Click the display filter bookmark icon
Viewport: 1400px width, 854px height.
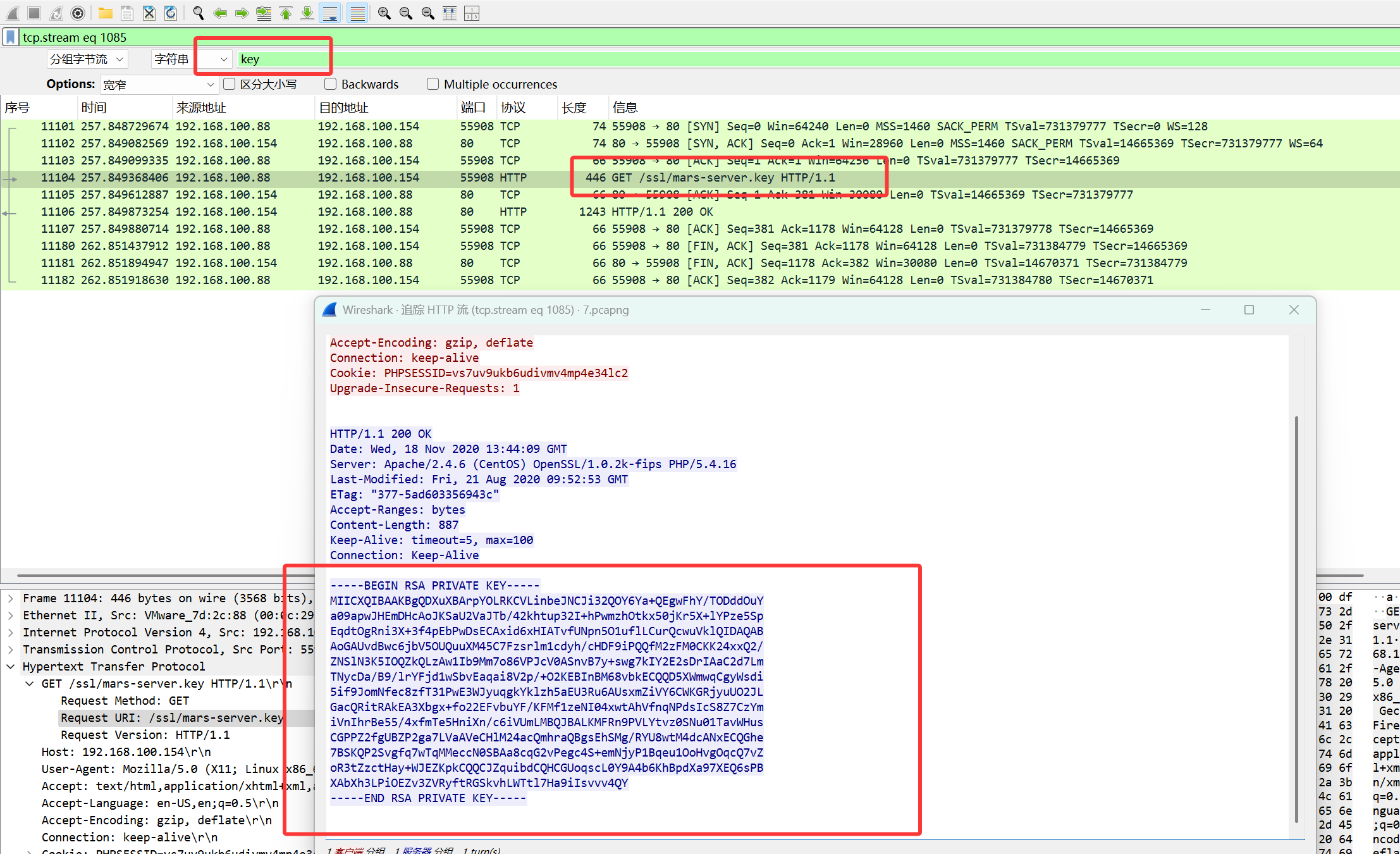pos(11,37)
